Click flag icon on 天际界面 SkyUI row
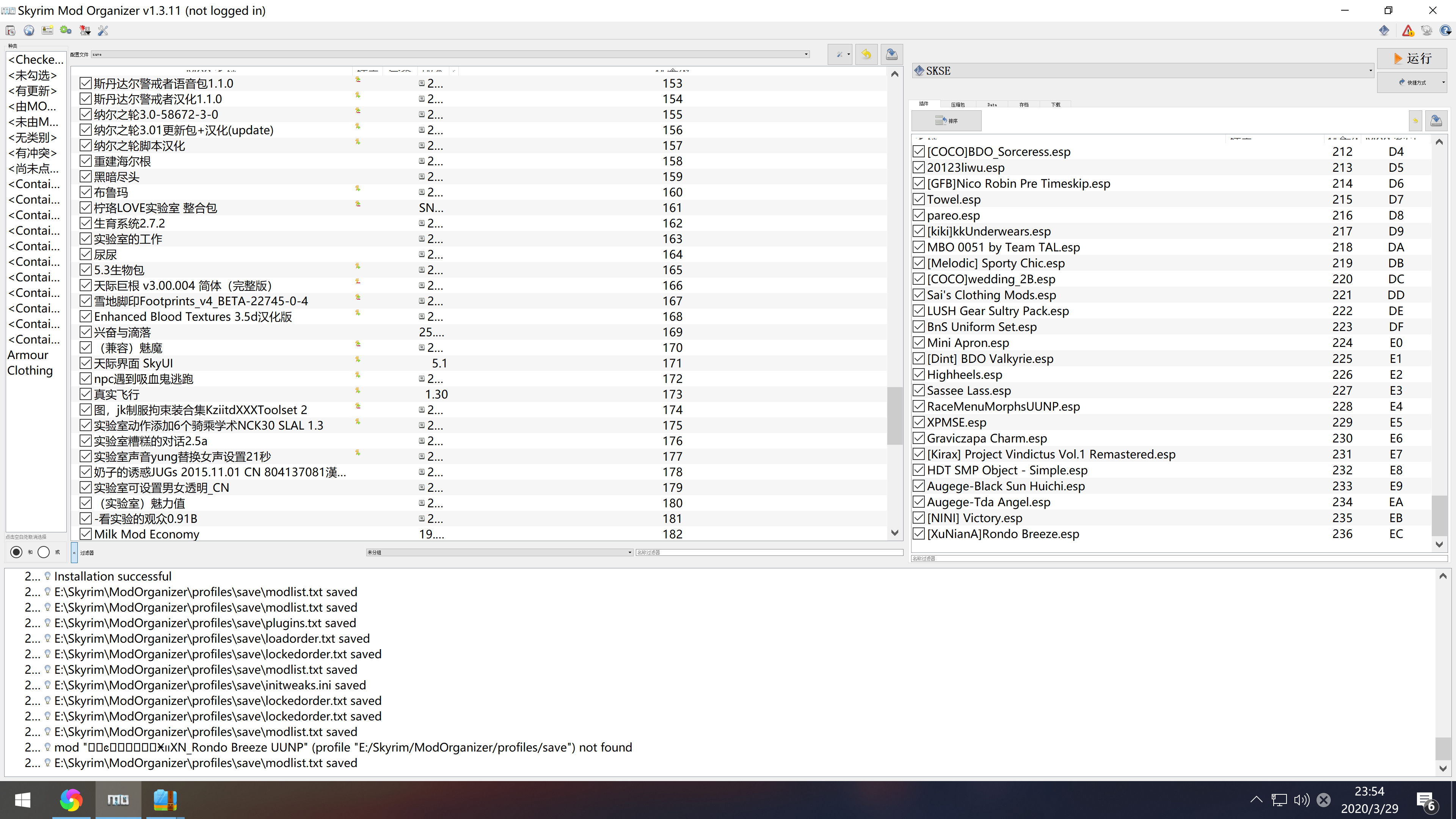The height and width of the screenshot is (819, 1456). pyautogui.click(x=358, y=359)
